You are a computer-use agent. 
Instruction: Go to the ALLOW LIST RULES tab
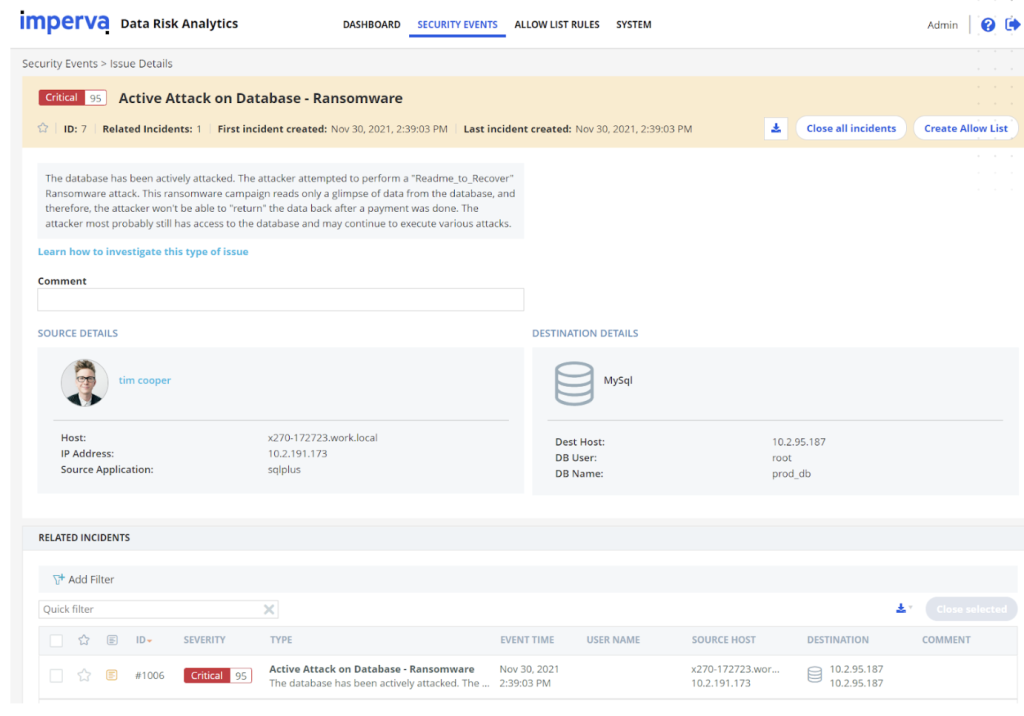pos(556,25)
